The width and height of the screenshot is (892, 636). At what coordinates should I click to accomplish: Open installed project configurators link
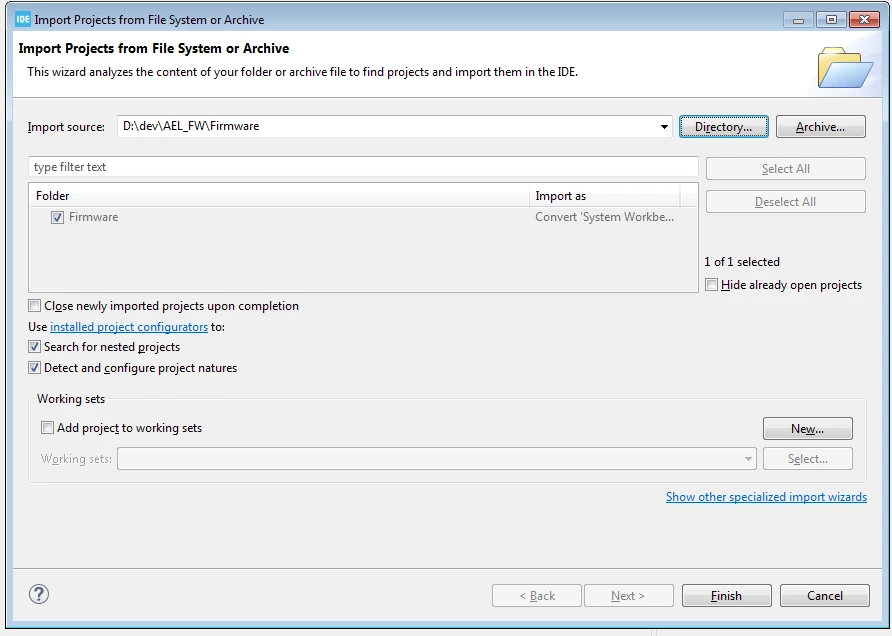pos(129,327)
